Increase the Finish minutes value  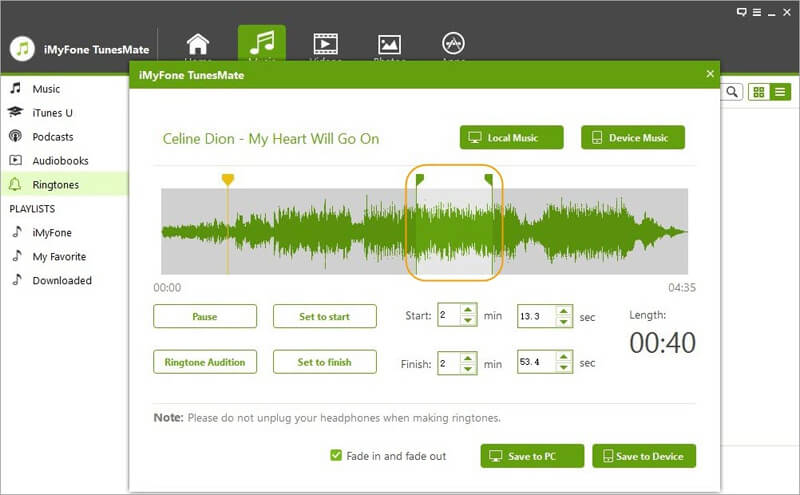click(468, 357)
